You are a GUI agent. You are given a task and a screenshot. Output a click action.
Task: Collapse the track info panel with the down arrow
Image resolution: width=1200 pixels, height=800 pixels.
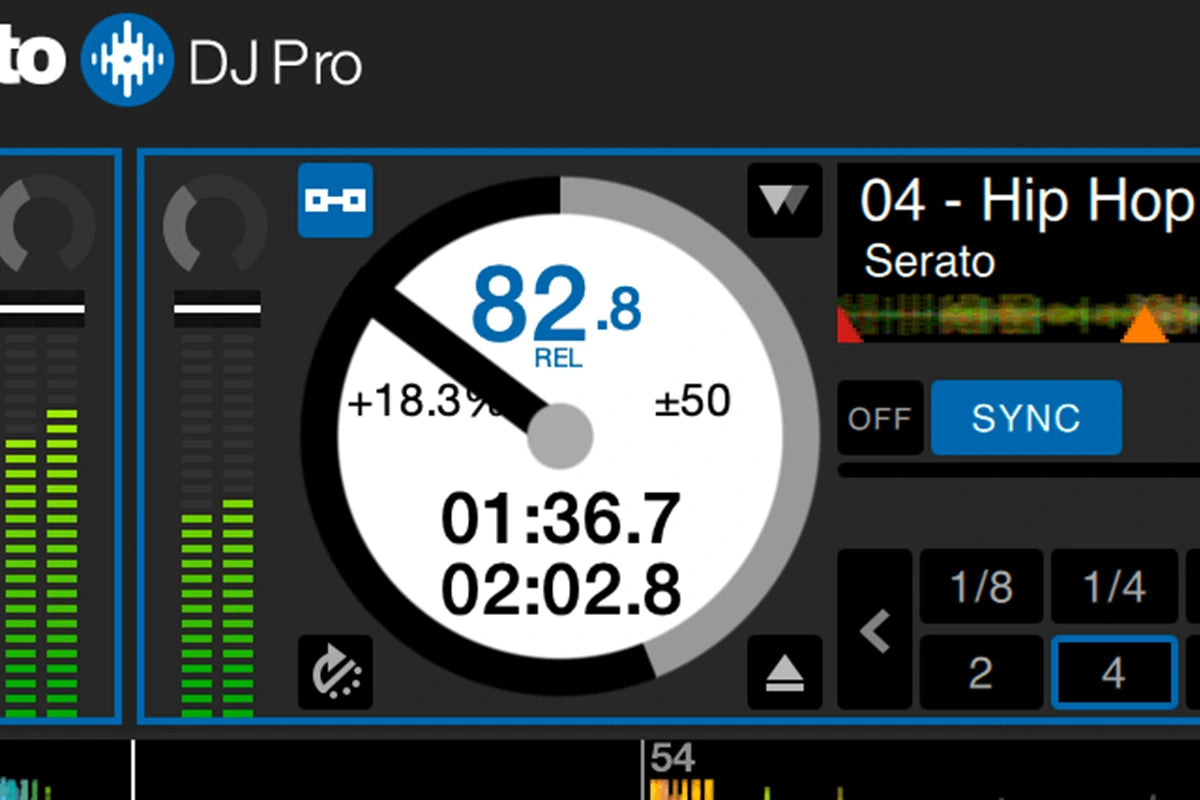[x=785, y=201]
